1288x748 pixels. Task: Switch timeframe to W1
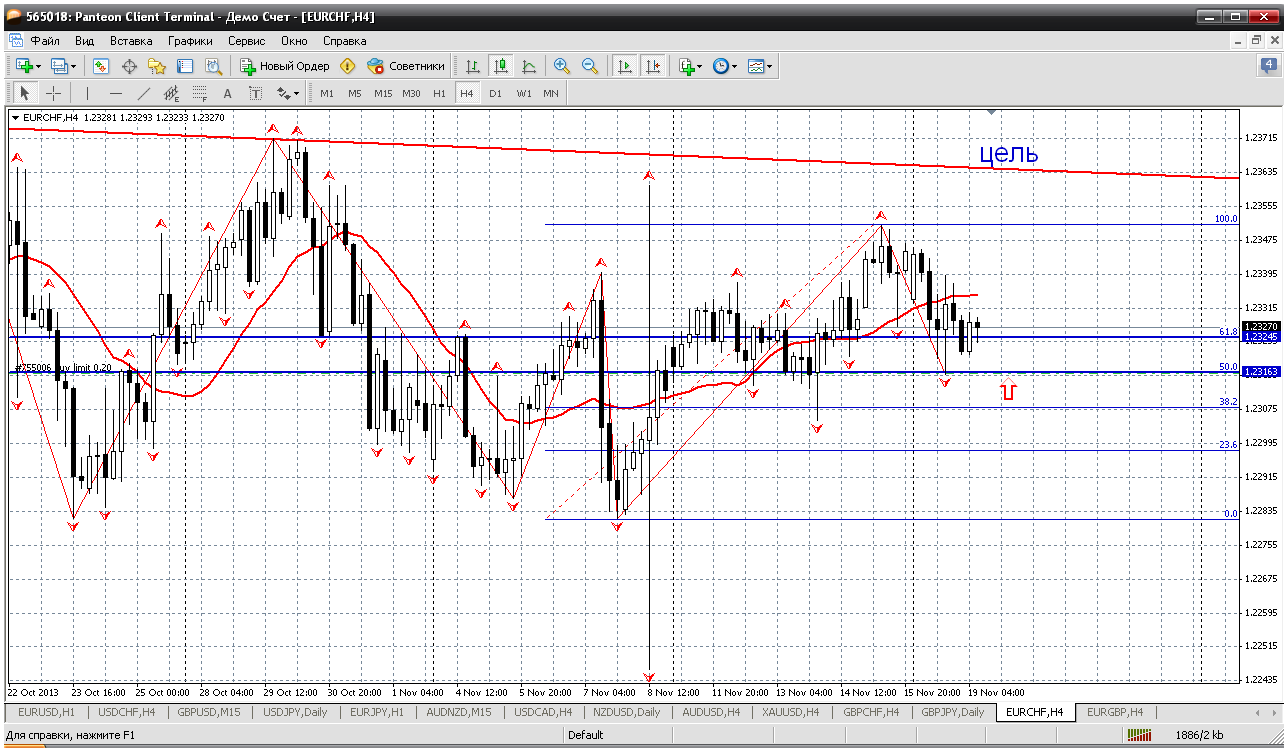coord(523,93)
